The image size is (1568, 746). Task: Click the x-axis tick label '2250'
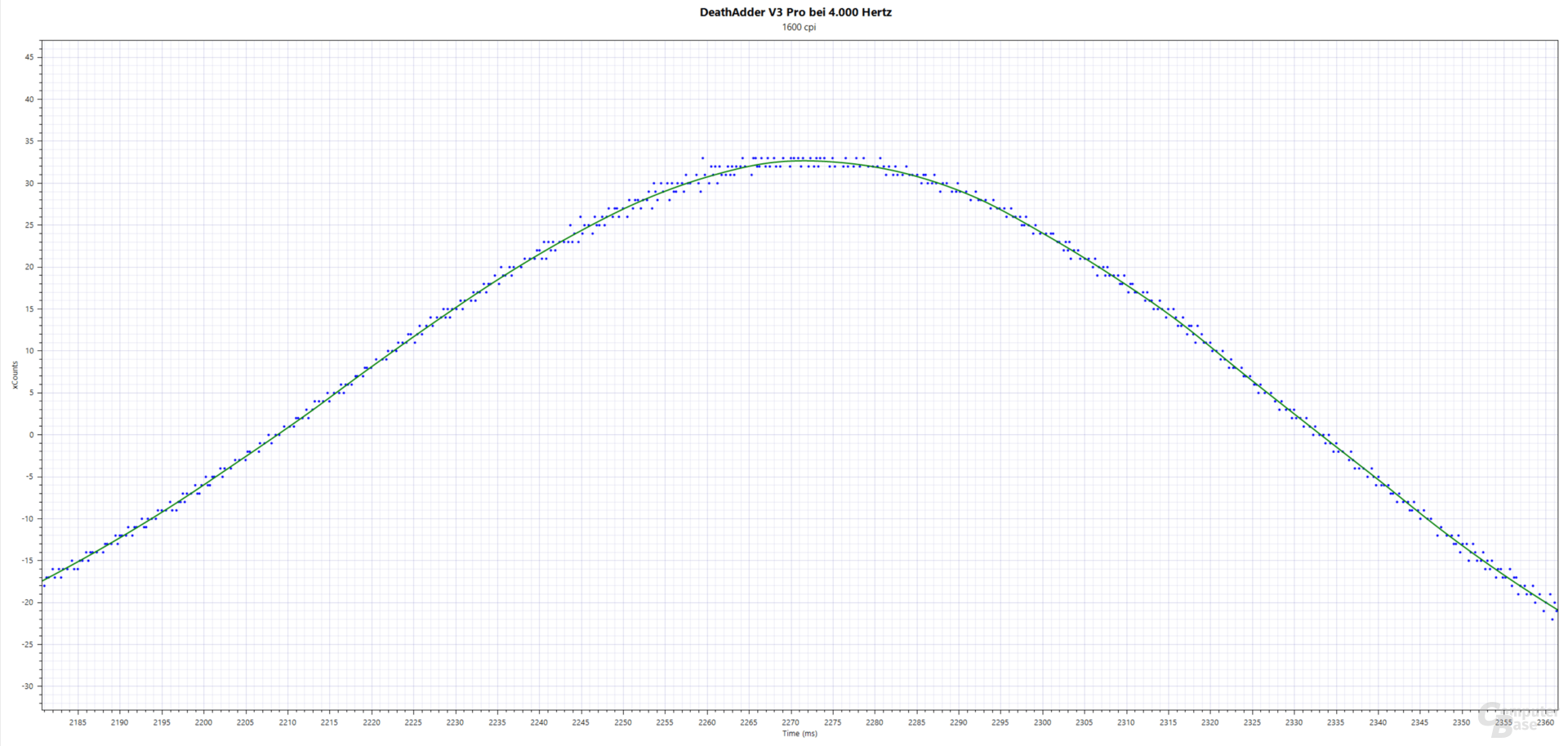click(623, 722)
